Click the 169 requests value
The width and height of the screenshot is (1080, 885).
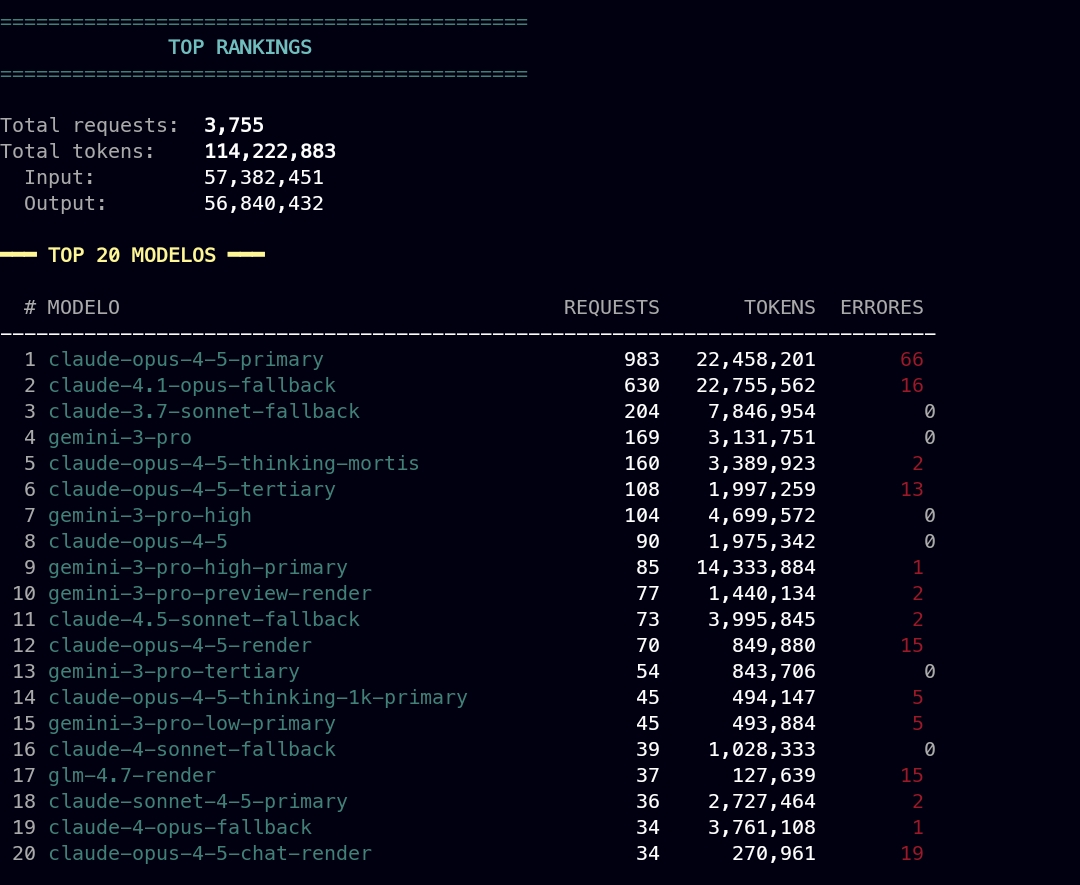tap(642, 438)
